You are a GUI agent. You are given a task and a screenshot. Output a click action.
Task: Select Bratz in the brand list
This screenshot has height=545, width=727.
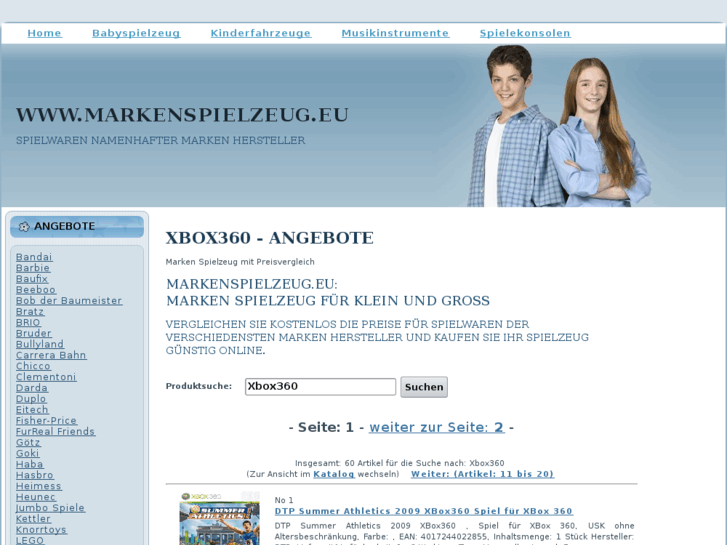(x=30, y=312)
